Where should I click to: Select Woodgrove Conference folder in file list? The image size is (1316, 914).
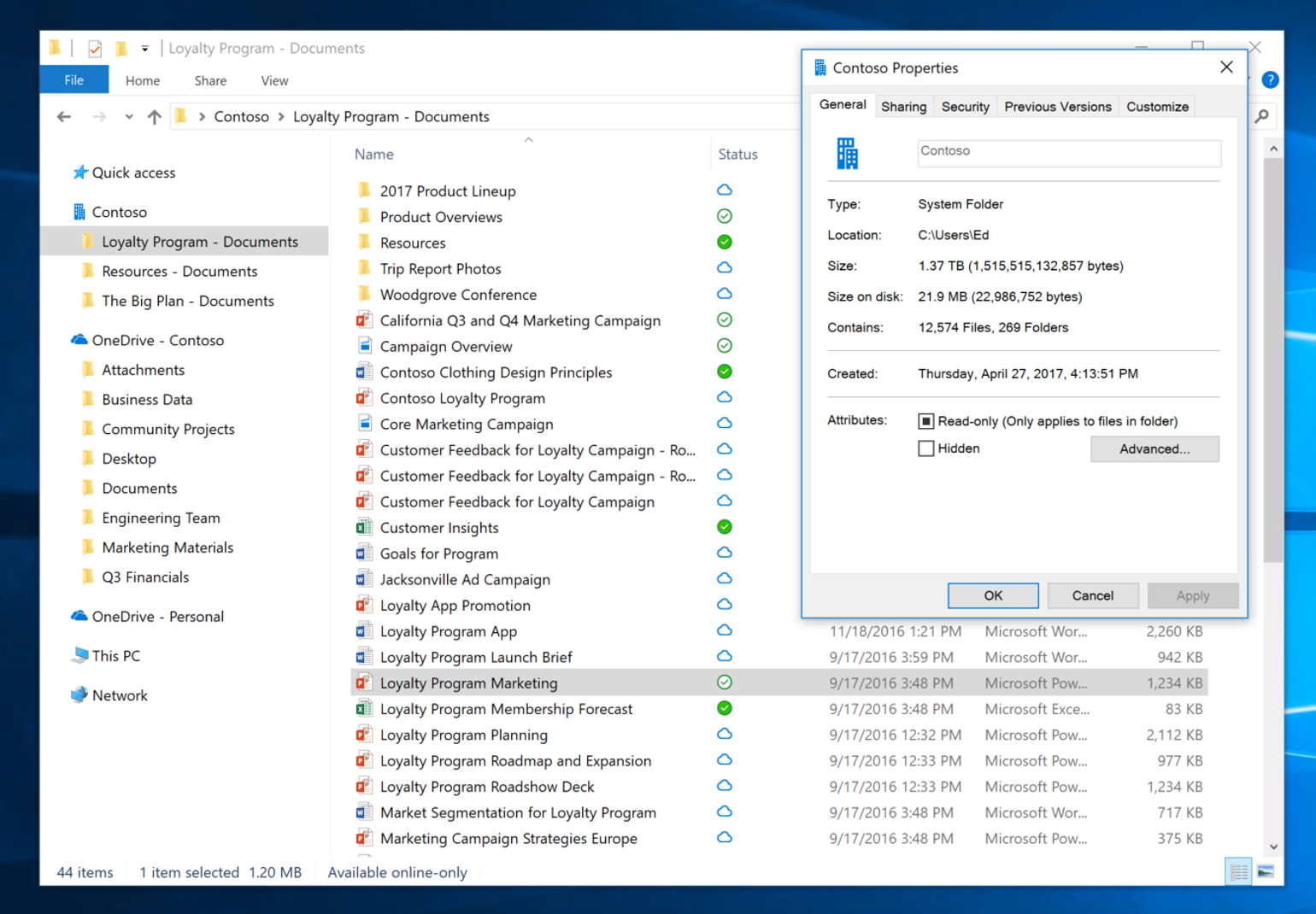[458, 295]
